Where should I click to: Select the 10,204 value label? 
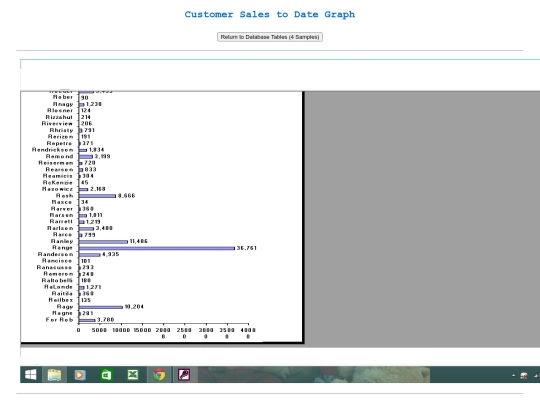tap(134, 307)
